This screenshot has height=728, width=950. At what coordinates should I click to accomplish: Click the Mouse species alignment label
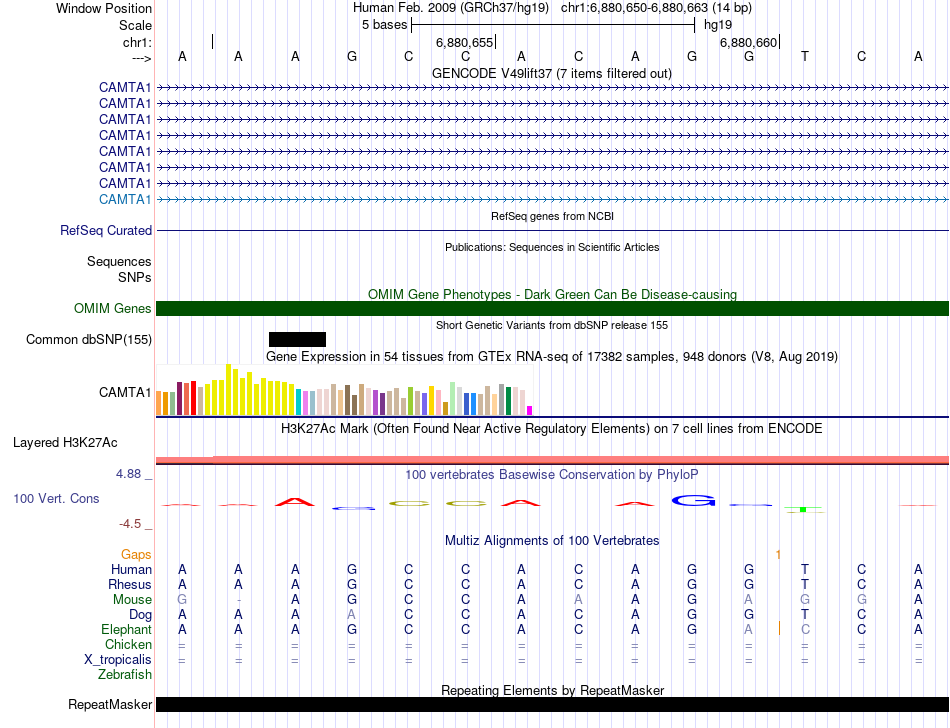pos(132,600)
